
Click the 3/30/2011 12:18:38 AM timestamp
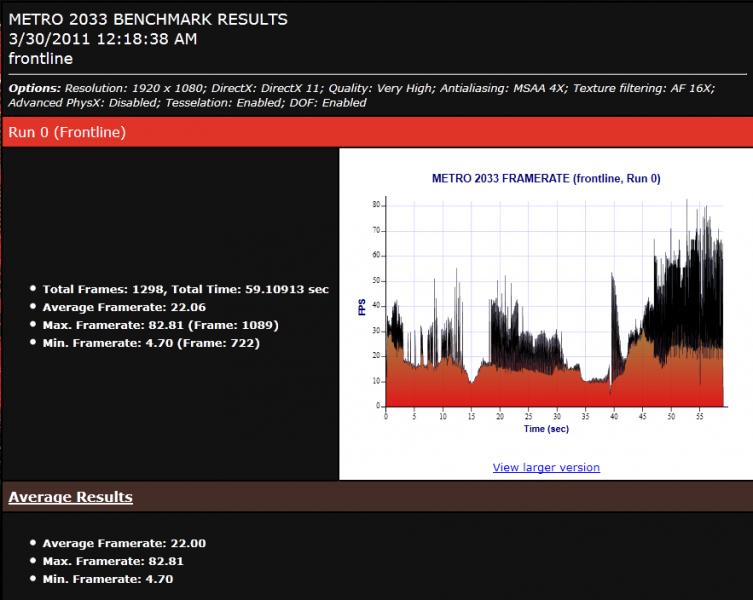pyautogui.click(x=103, y=39)
